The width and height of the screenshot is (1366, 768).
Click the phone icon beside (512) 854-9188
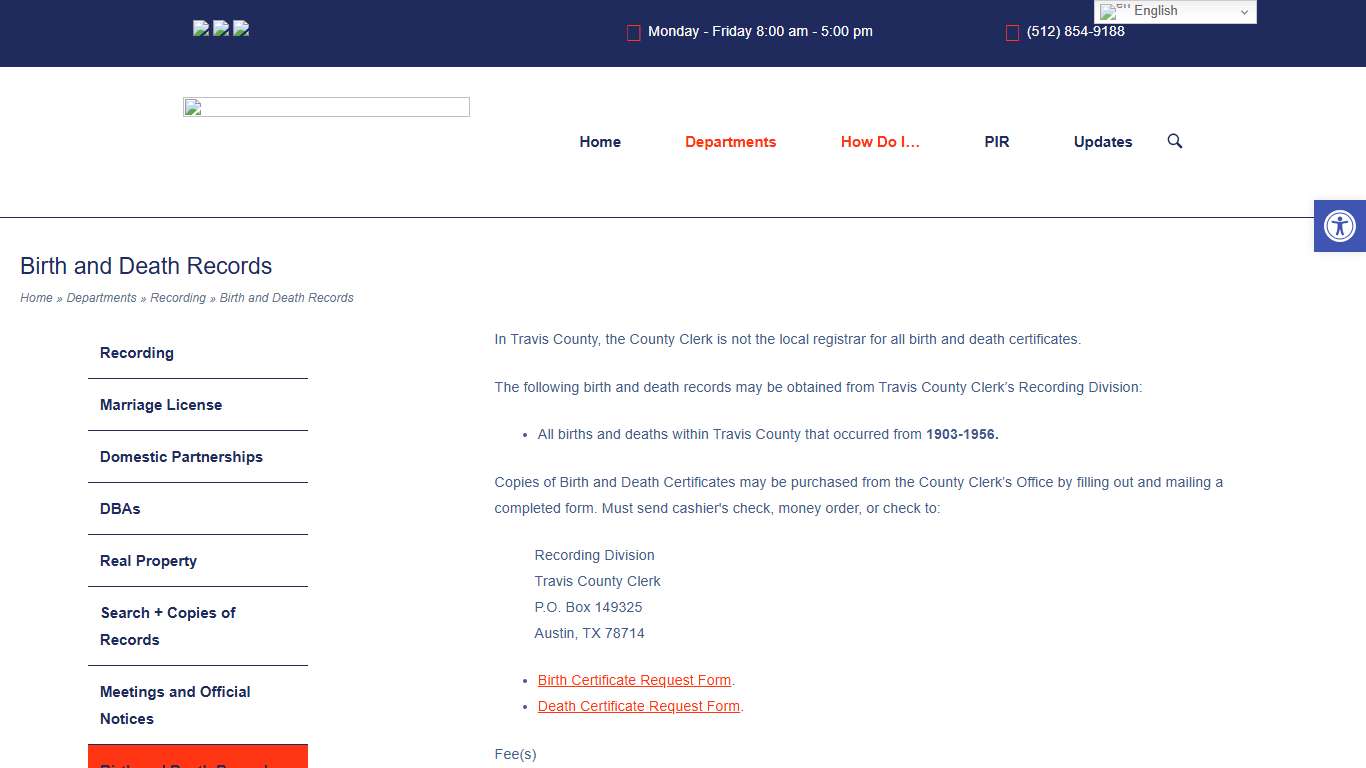click(x=1011, y=33)
